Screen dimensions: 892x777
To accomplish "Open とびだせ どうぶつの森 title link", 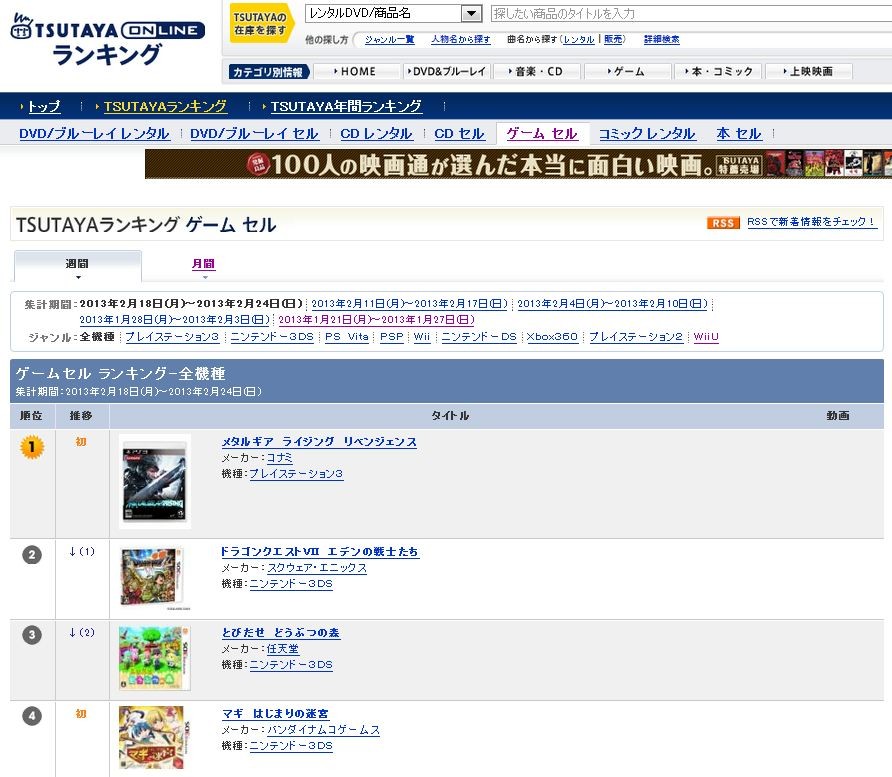I will pos(280,633).
